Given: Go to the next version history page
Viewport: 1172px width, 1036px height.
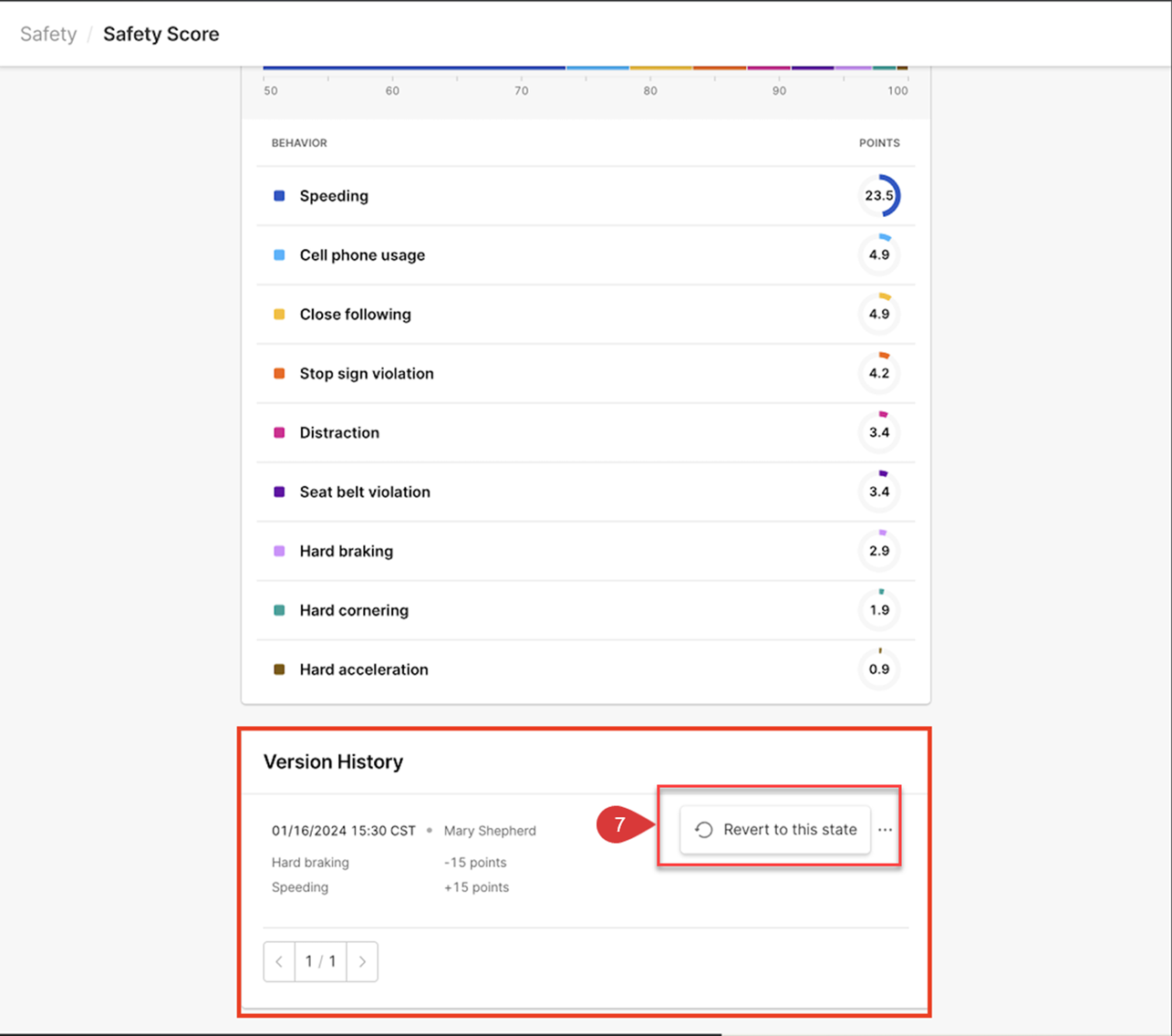Looking at the screenshot, I should point(362,961).
